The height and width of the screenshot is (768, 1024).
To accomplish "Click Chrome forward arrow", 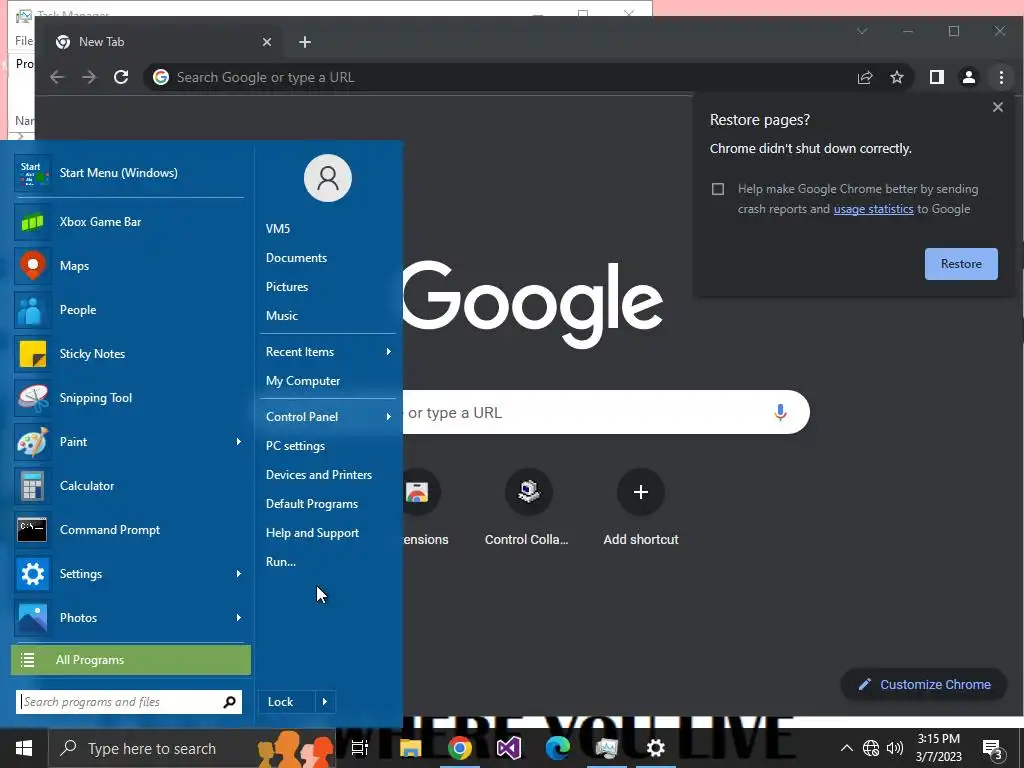I will pos(89,77).
